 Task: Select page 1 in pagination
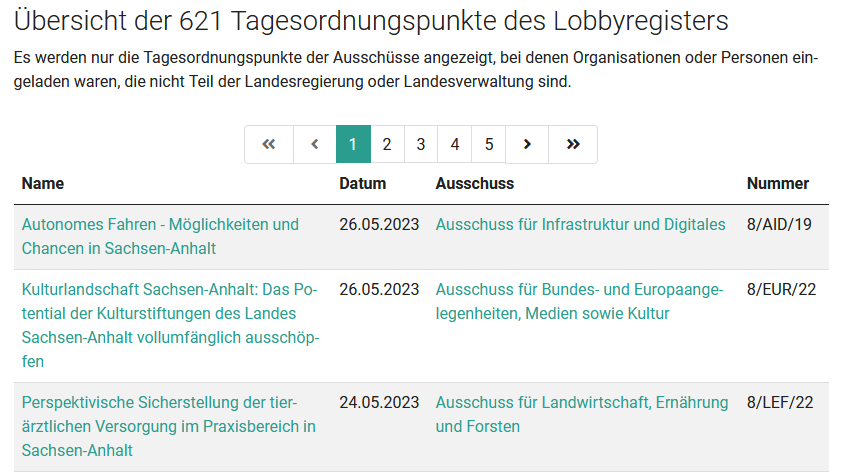pos(353,144)
